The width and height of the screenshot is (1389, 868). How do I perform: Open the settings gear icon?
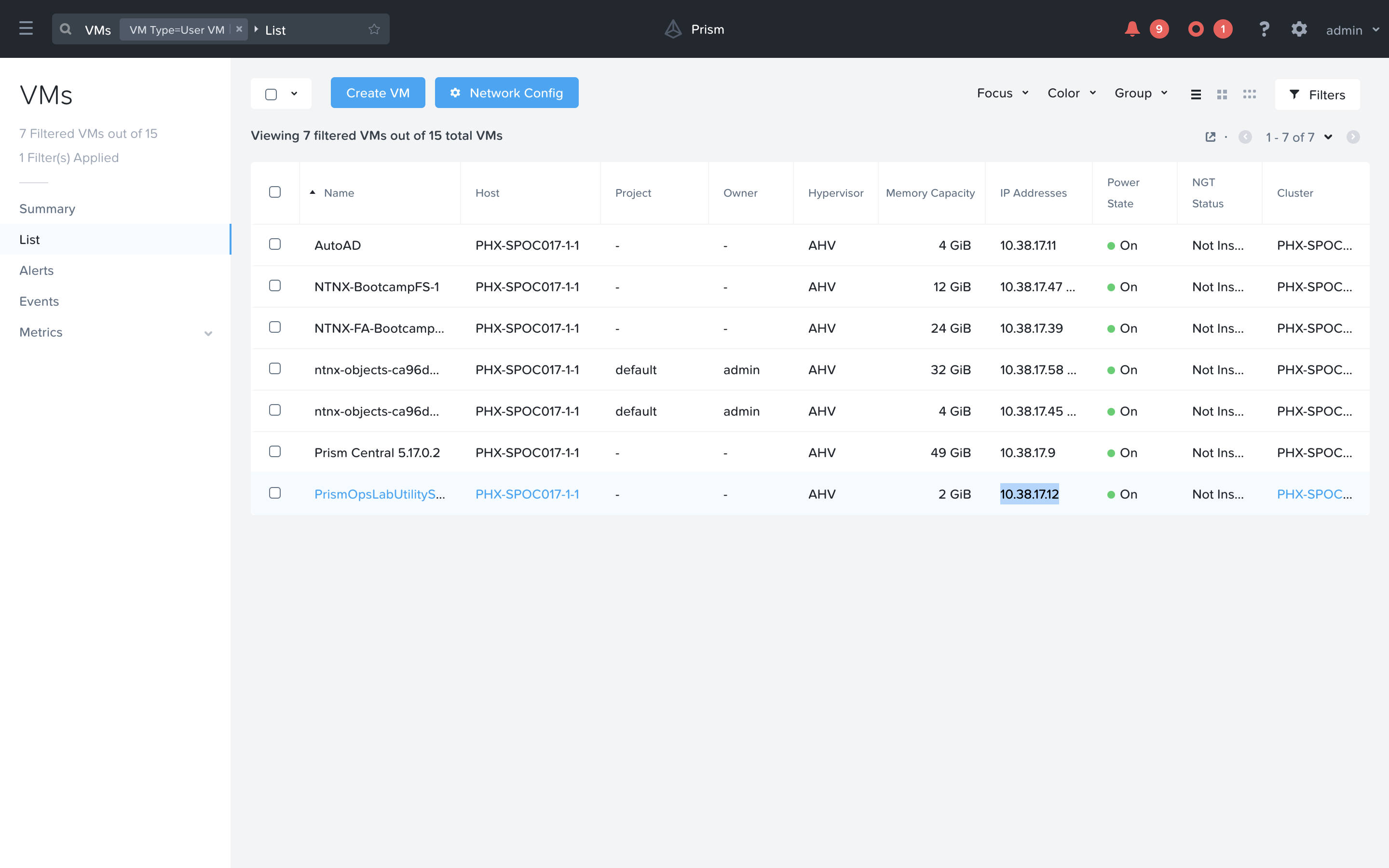1299,29
